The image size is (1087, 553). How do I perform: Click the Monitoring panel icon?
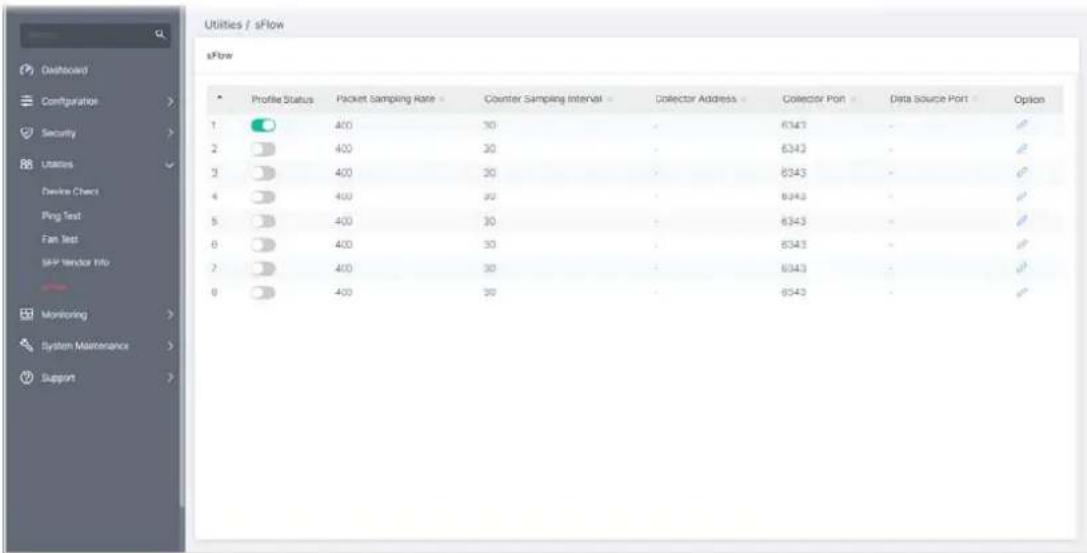28,315
